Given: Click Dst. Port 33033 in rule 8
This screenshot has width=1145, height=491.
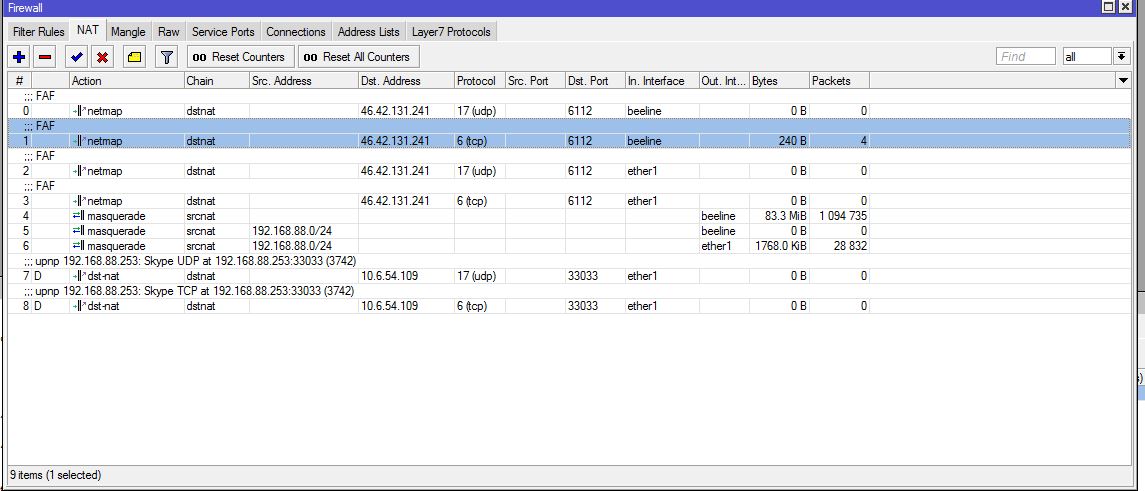Looking at the screenshot, I should coord(583,306).
